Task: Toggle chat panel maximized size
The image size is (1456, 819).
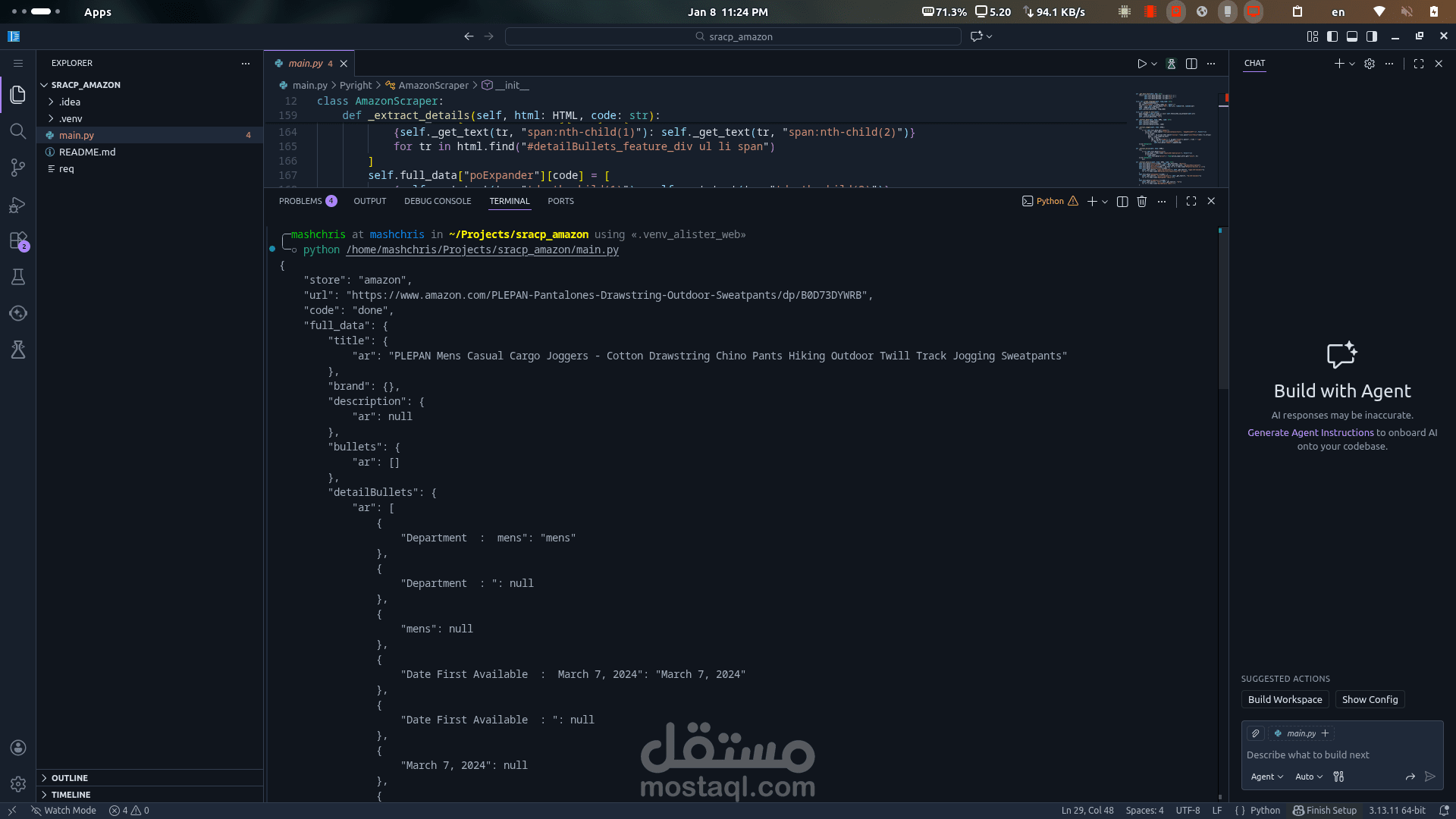Action: (x=1419, y=64)
